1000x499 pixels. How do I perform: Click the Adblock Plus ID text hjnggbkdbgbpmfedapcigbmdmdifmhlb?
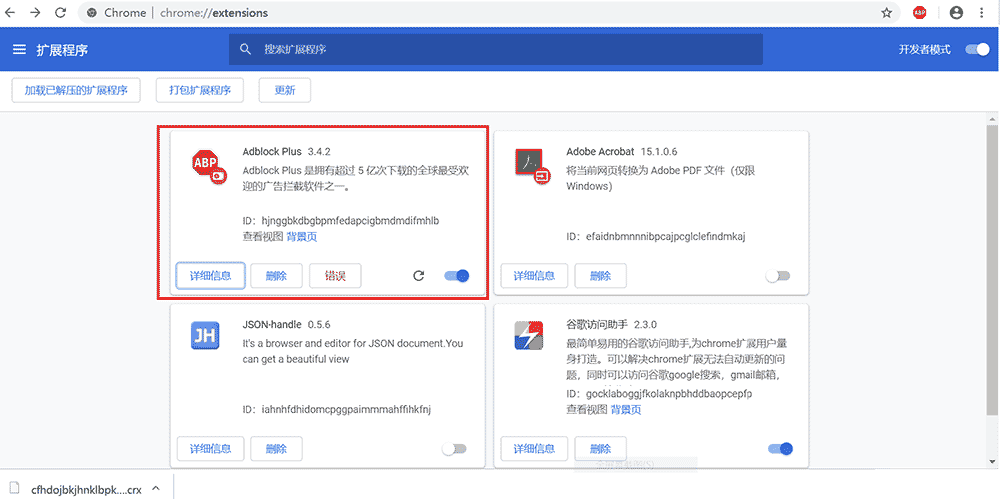click(x=350, y=221)
